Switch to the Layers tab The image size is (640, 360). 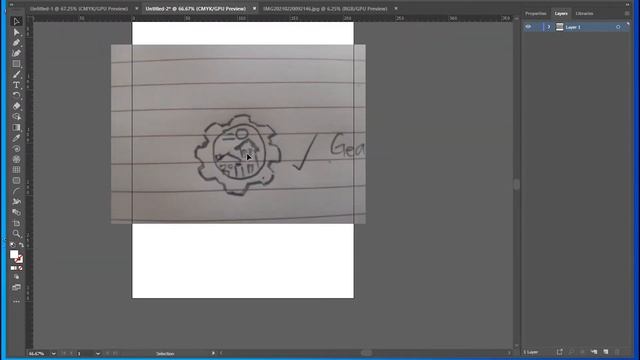(561, 13)
